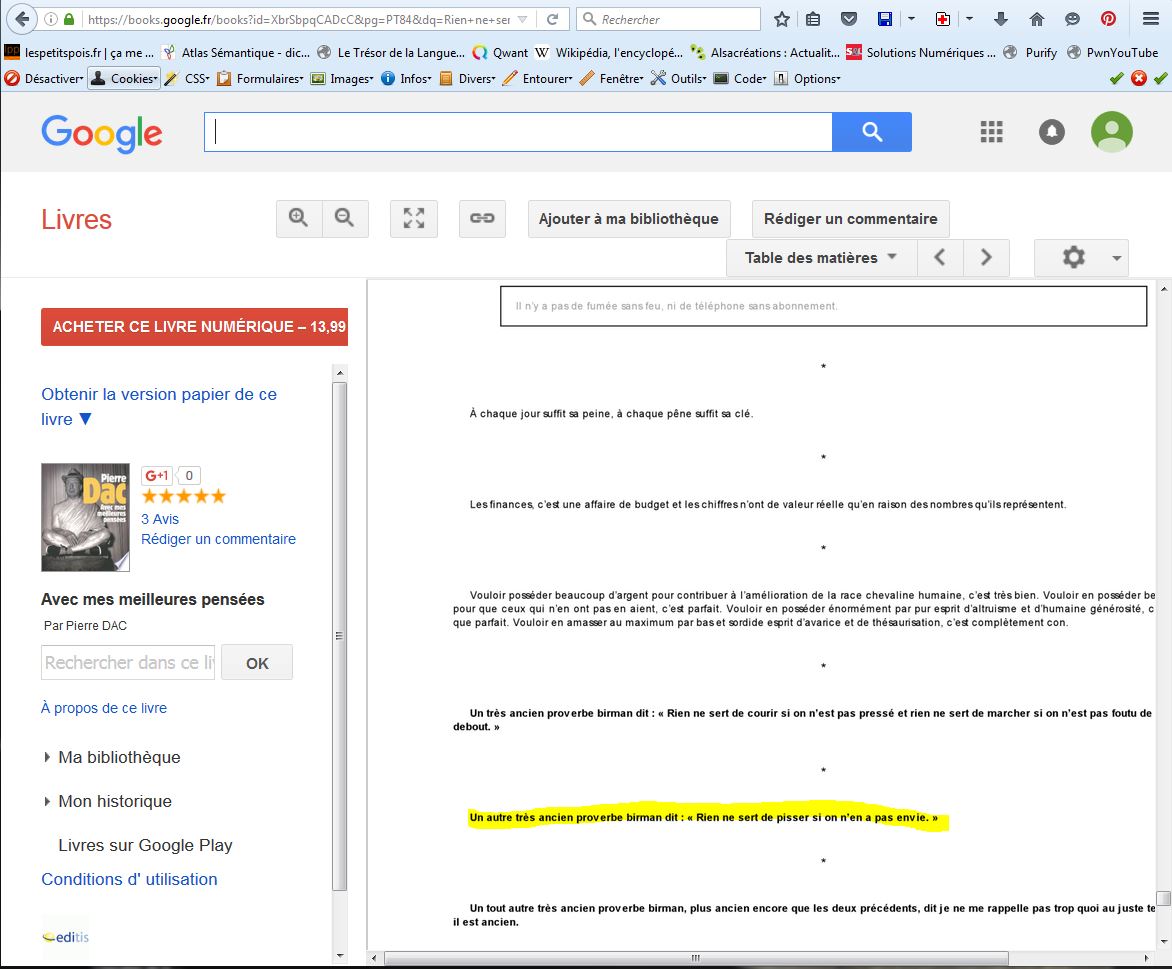
Task: Go to the previous page arrow
Action: pyautogui.click(x=940, y=258)
